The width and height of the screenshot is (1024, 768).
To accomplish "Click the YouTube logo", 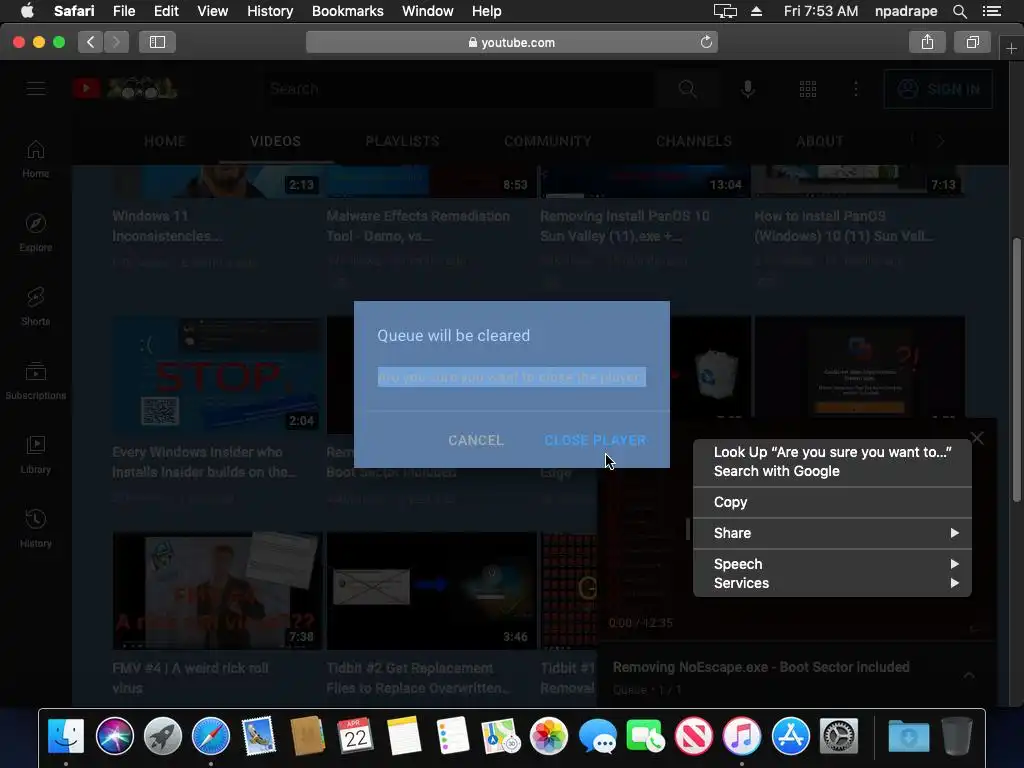I will pos(124,88).
